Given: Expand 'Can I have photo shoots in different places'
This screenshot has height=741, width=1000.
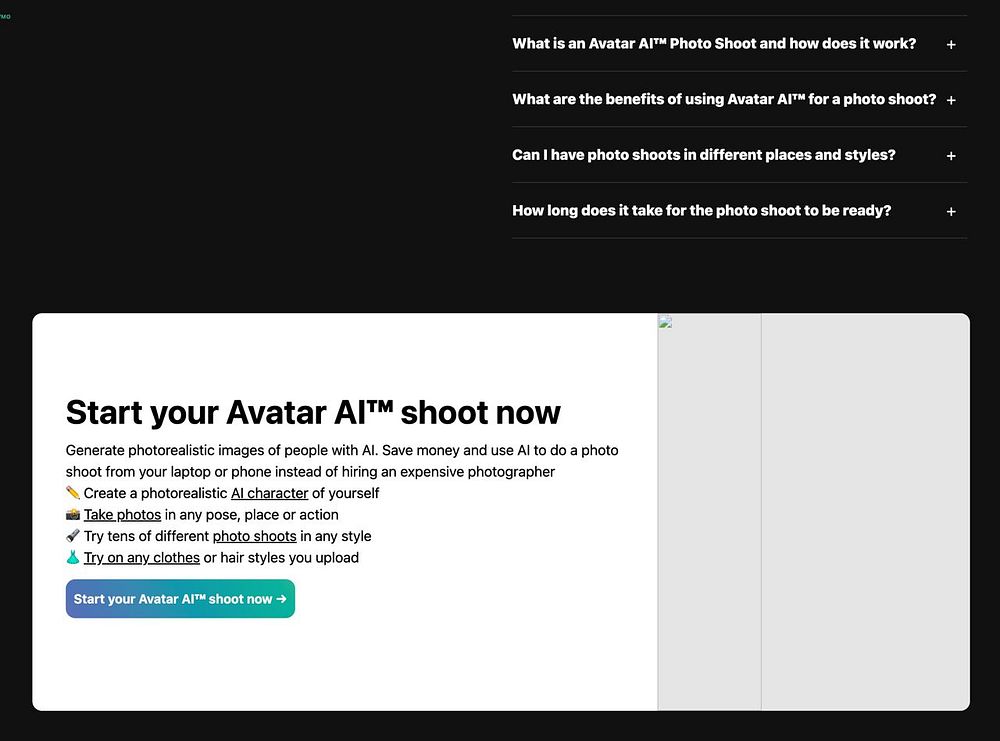Looking at the screenshot, I should point(739,155).
